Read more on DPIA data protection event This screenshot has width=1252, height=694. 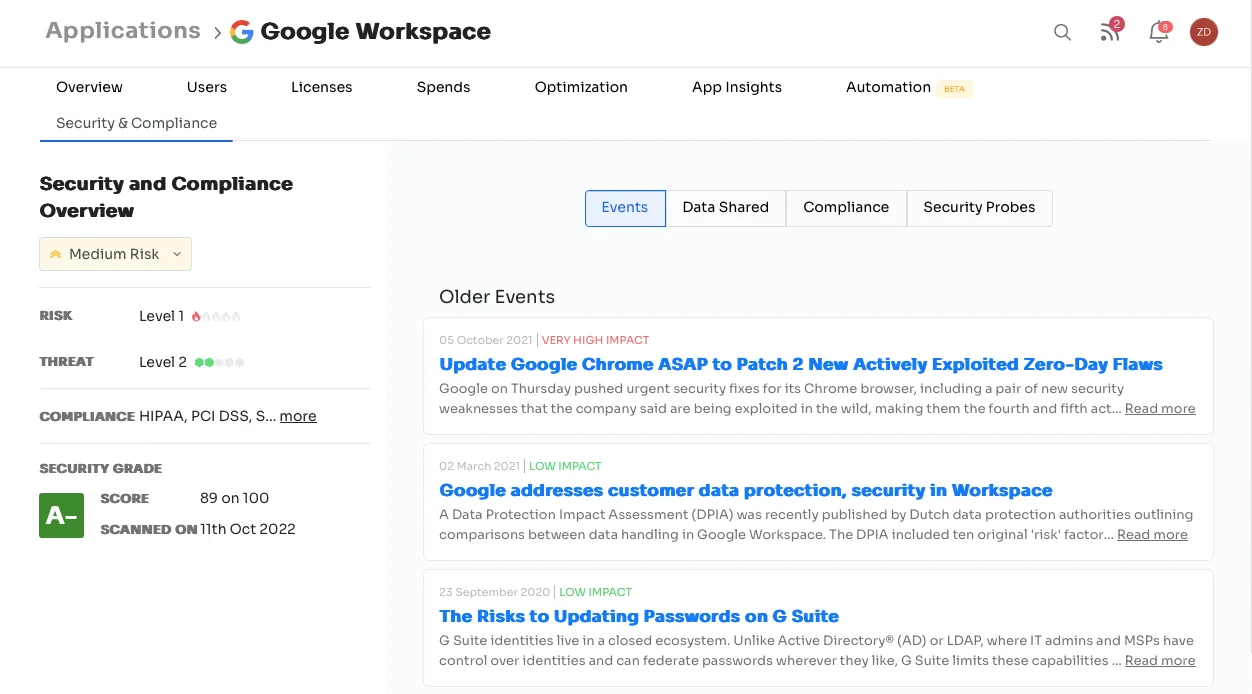[1152, 534]
